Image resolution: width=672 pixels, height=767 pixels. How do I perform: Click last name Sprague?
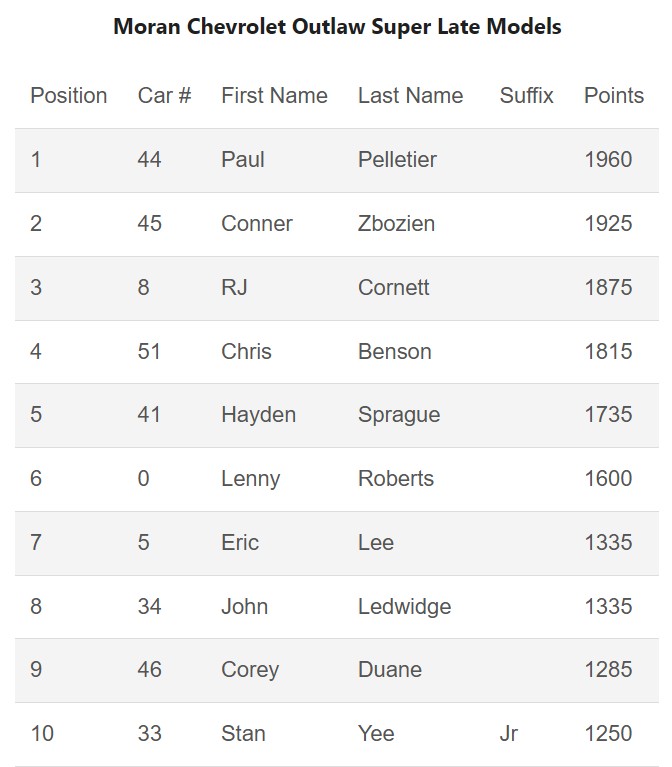[398, 415]
